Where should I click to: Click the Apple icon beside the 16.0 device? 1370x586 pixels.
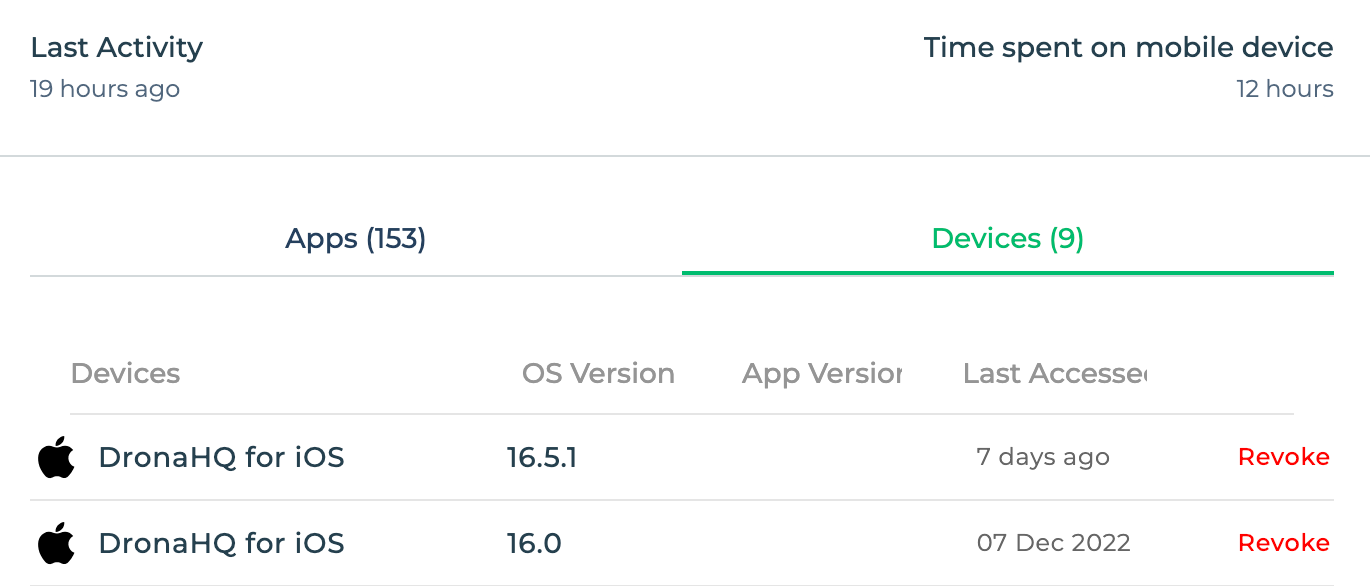point(56,543)
